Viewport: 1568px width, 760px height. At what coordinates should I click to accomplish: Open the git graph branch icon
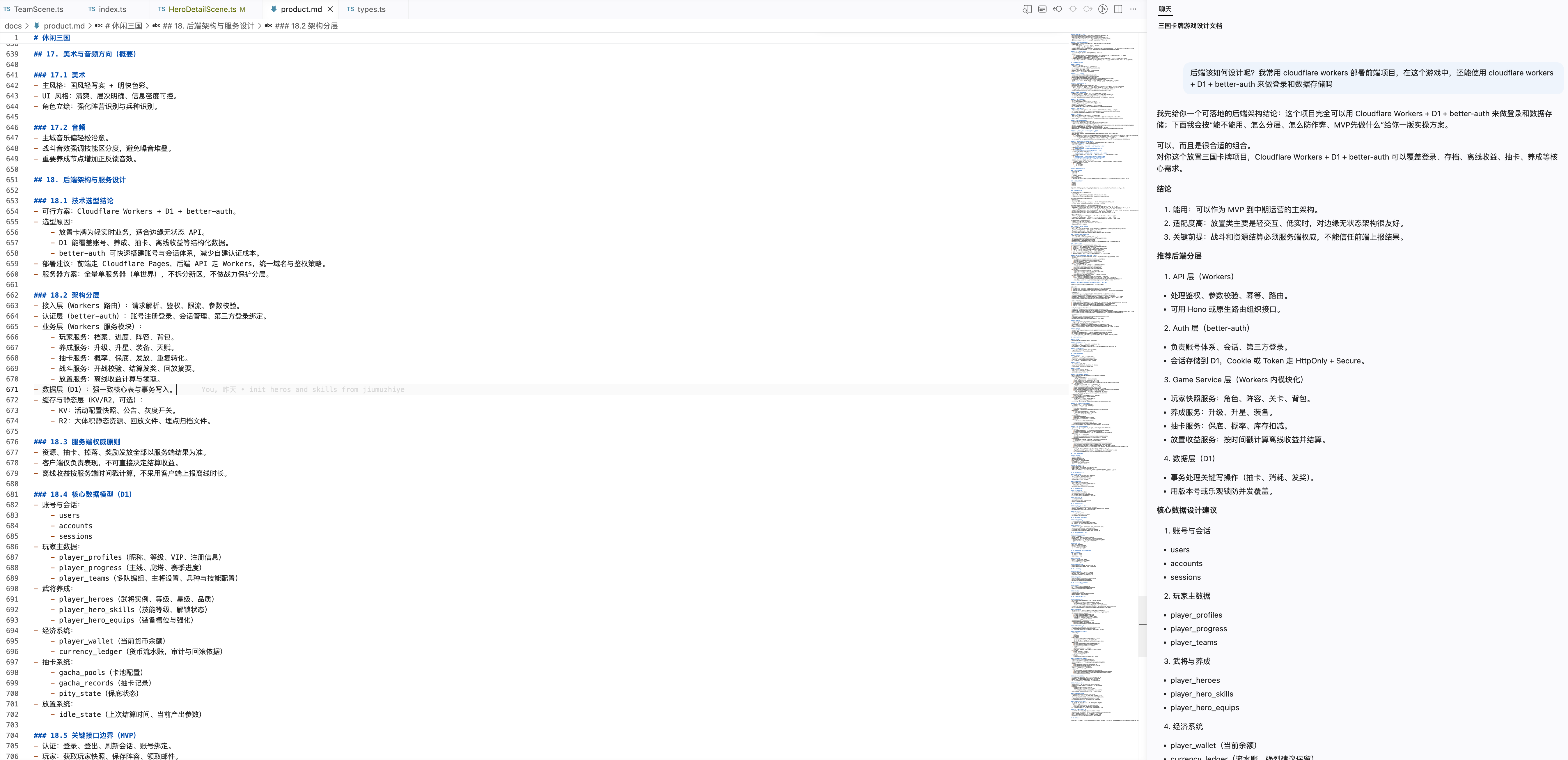click(1103, 9)
